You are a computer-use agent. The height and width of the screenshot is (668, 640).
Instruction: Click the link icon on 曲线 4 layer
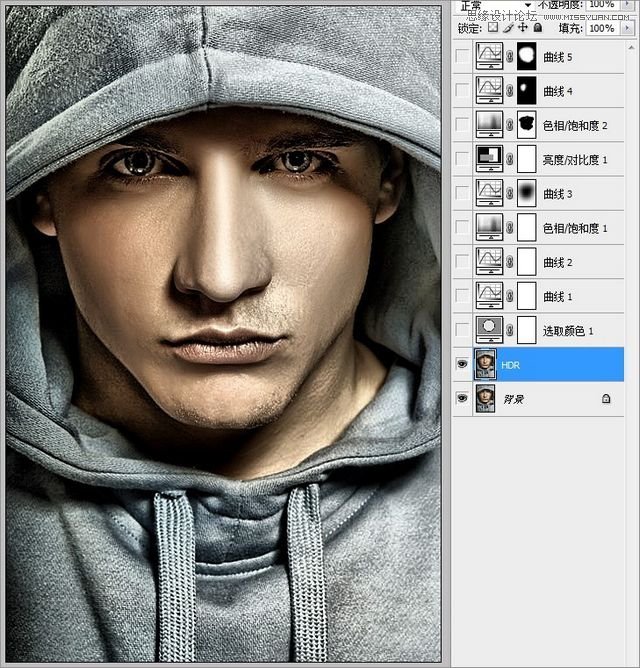pyautogui.click(x=510, y=91)
